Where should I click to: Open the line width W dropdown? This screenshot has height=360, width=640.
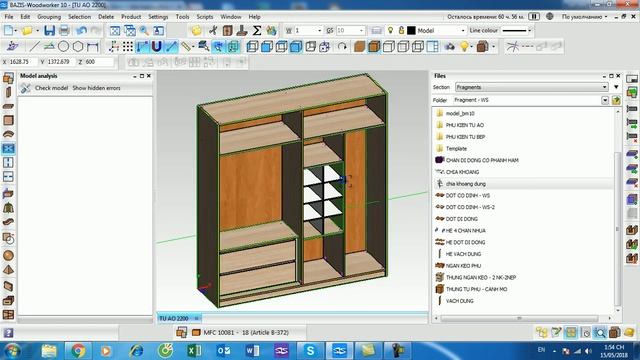319,31
